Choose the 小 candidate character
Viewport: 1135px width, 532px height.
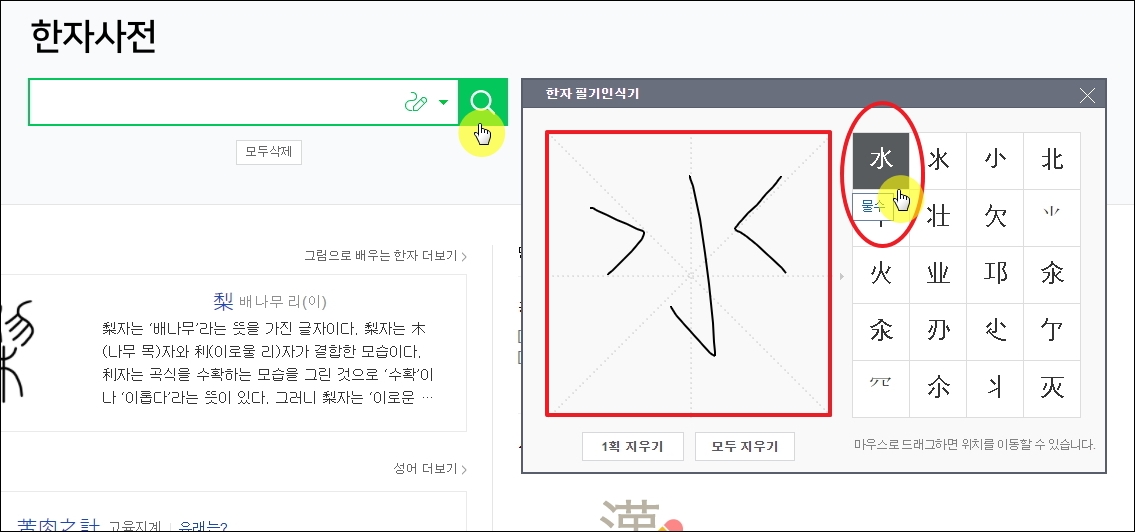click(995, 160)
